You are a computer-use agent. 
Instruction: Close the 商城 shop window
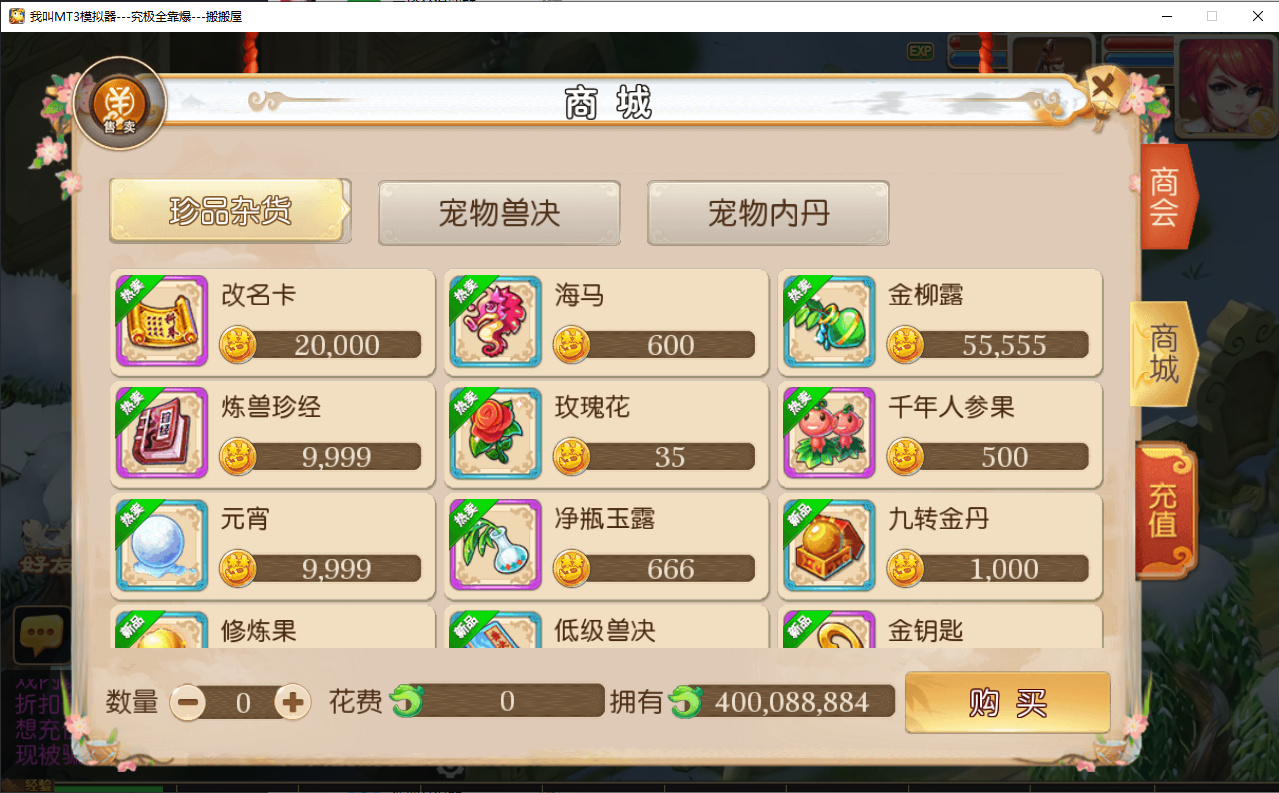[1103, 87]
